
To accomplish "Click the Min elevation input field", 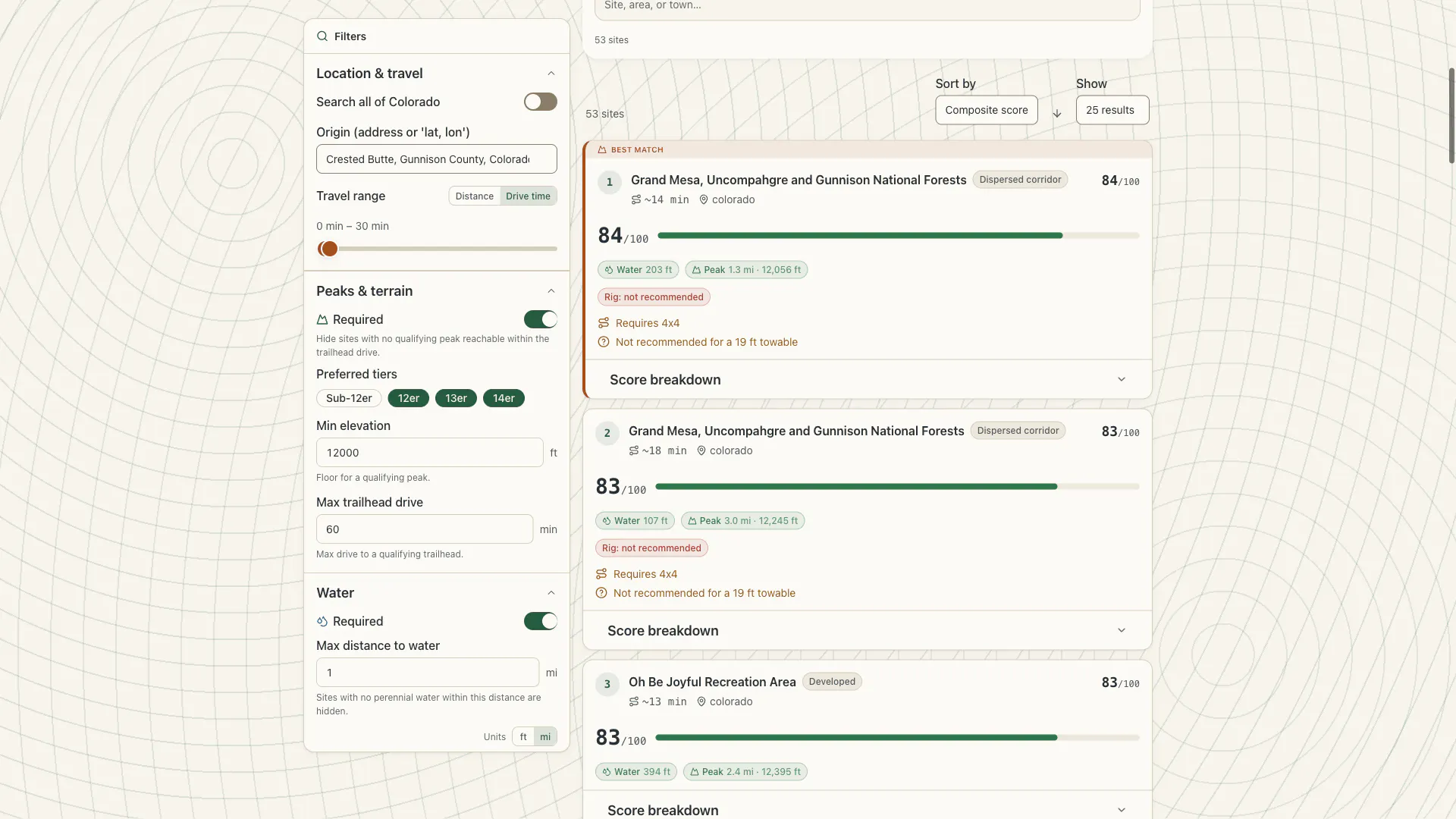I will [430, 453].
